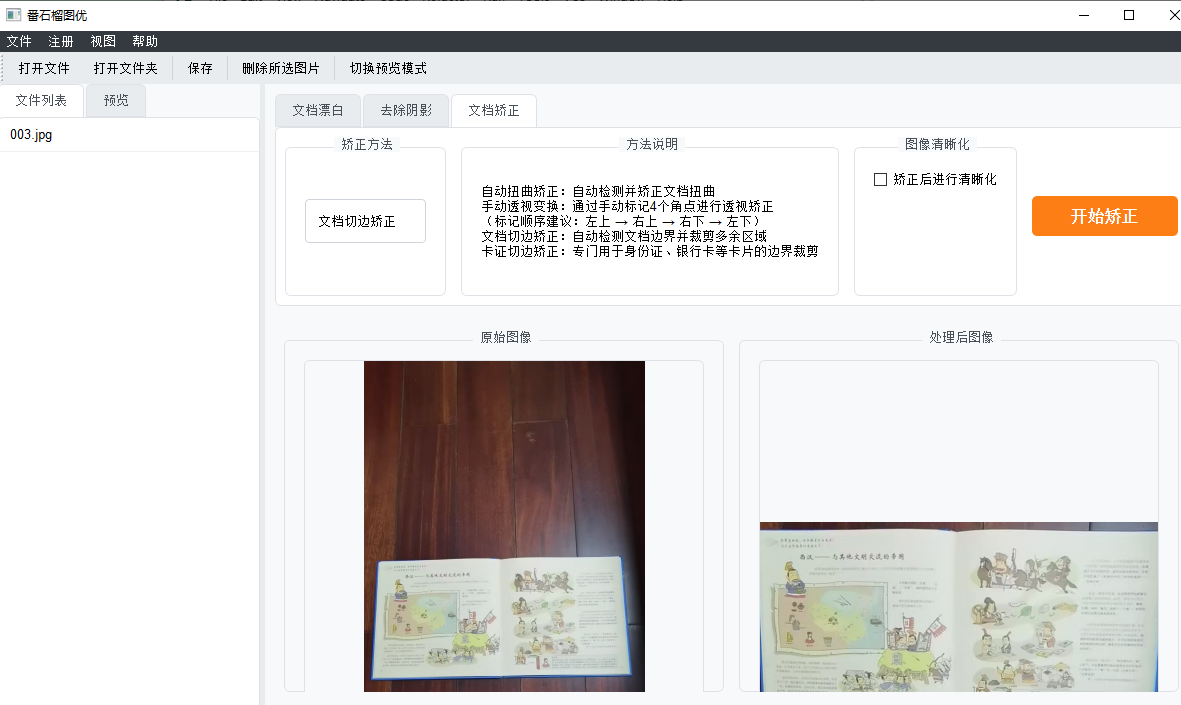1181x705 pixels.
Task: Click the 番石榴图优 app icon in titlebar
Action: [x=14, y=15]
